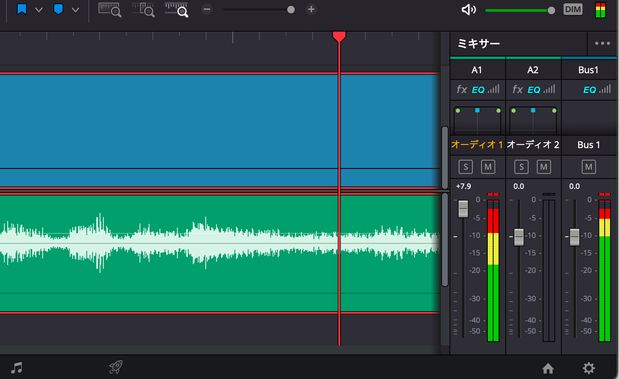Click the timeline ruler
Viewport: 619px width, 379px height.
219,38
